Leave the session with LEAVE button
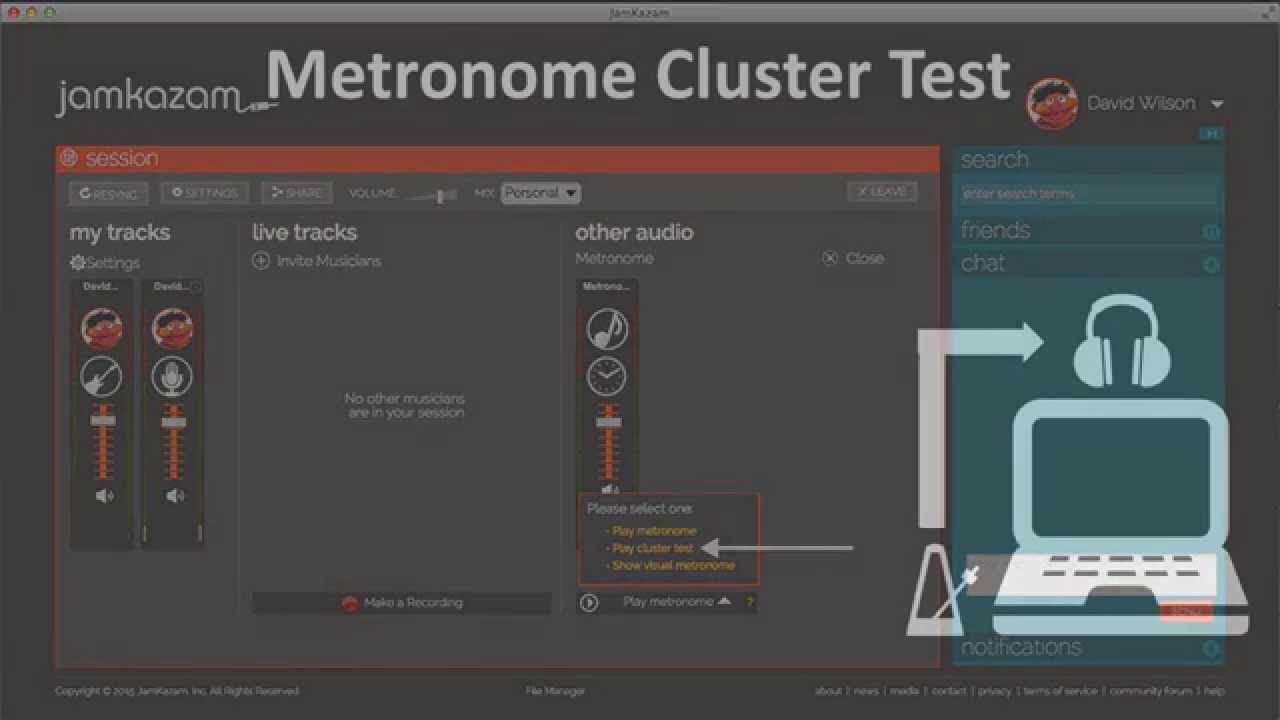The image size is (1280, 720). click(x=882, y=192)
